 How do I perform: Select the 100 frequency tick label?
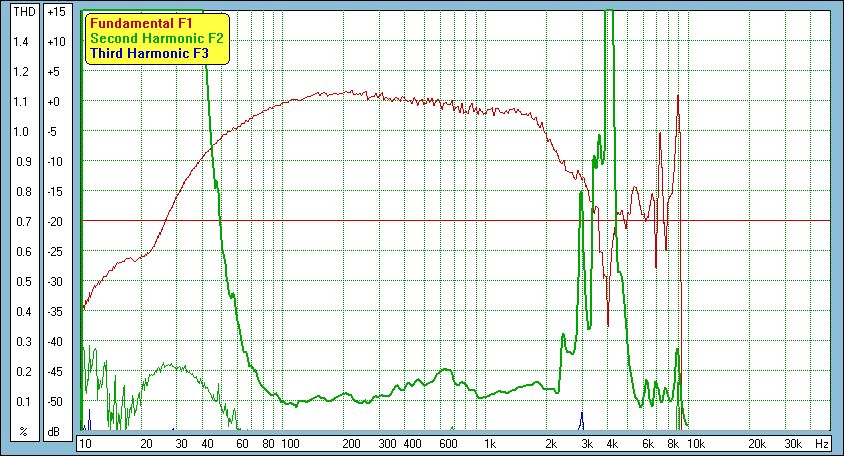pyautogui.click(x=290, y=443)
